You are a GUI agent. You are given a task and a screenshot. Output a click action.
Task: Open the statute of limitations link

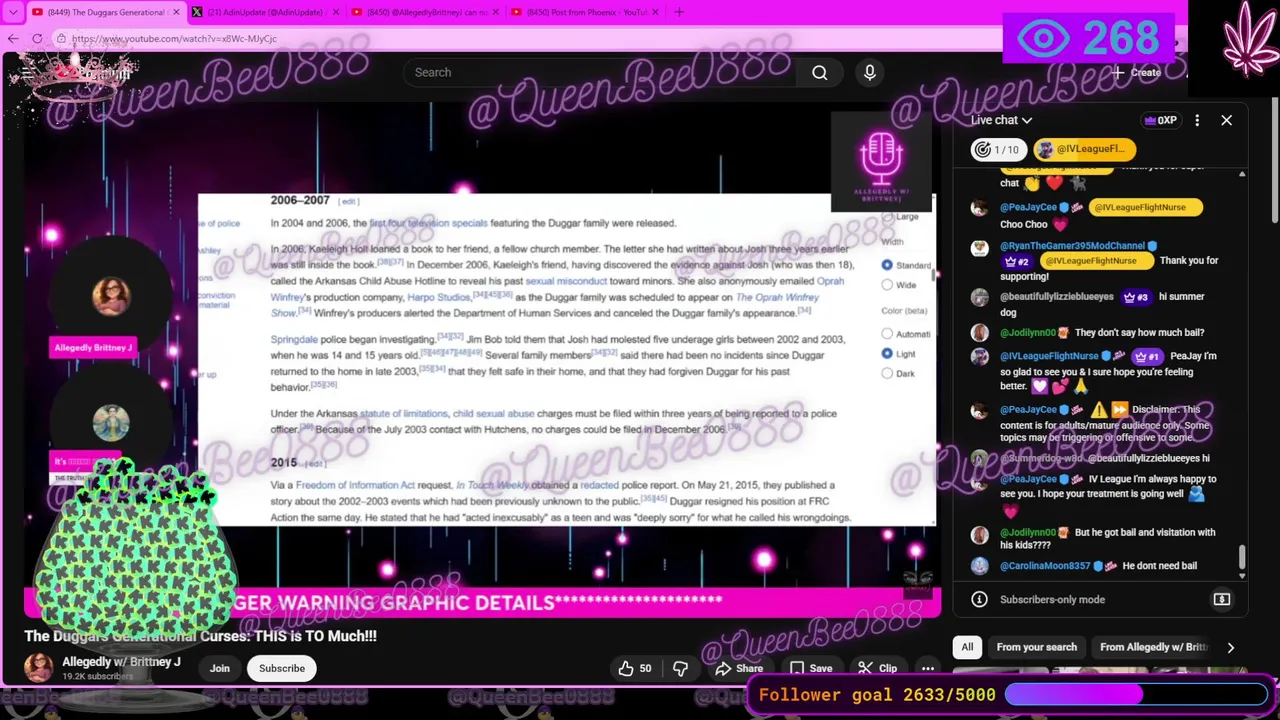pos(403,413)
